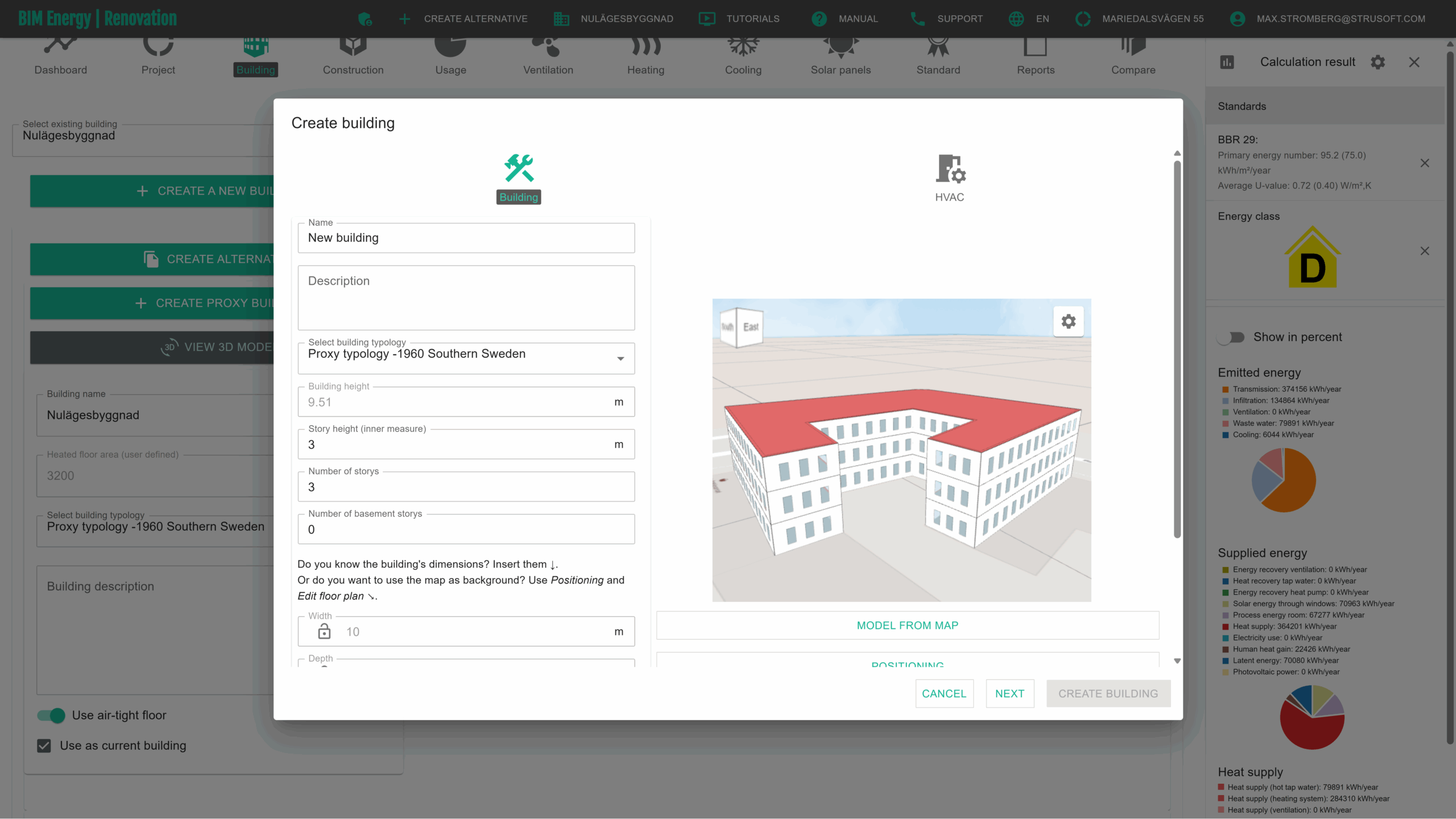This screenshot has width=1456, height=819.
Task: Click the dialog vertical scrollbar
Action: pos(1177,348)
